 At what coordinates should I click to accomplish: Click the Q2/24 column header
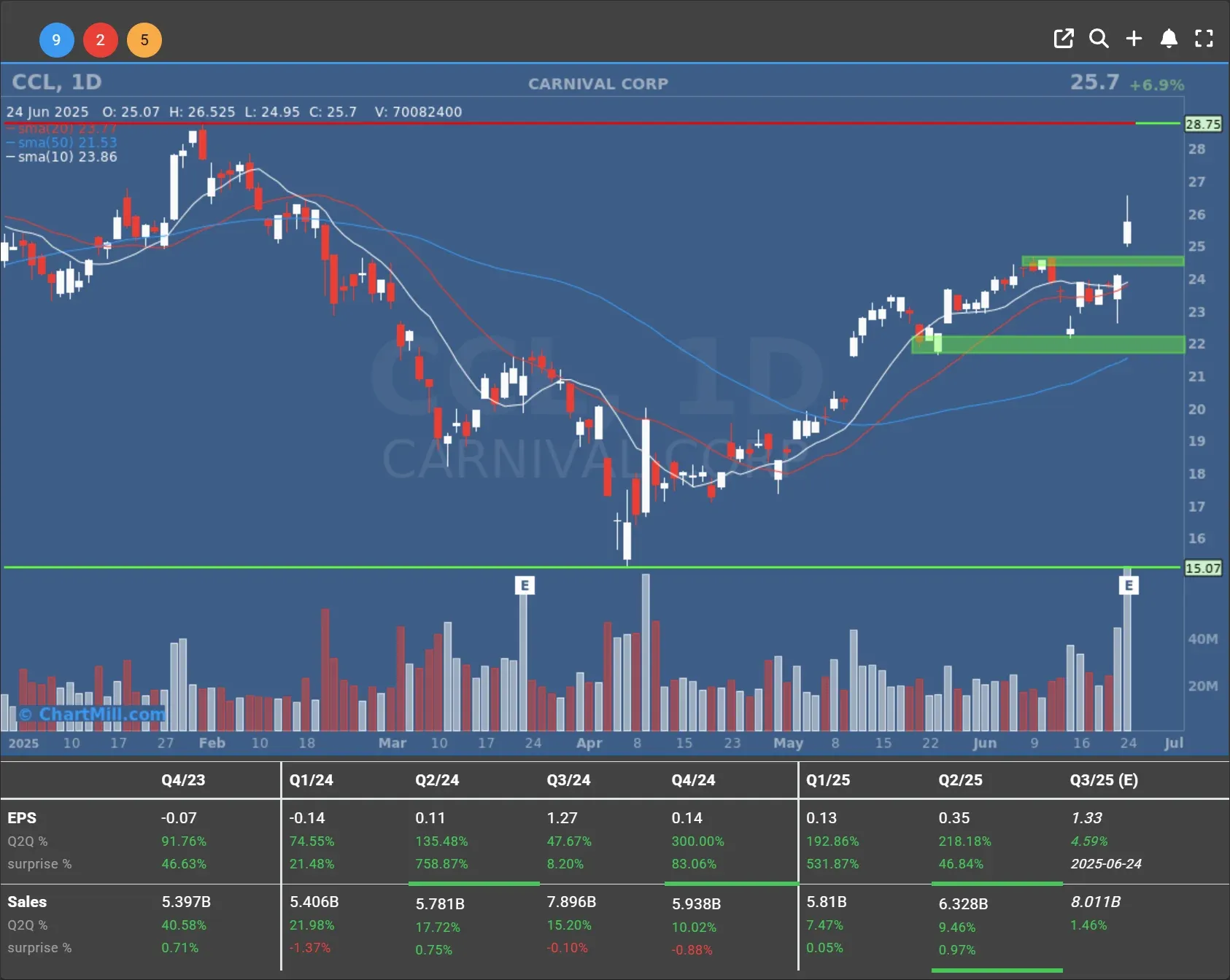click(x=437, y=779)
